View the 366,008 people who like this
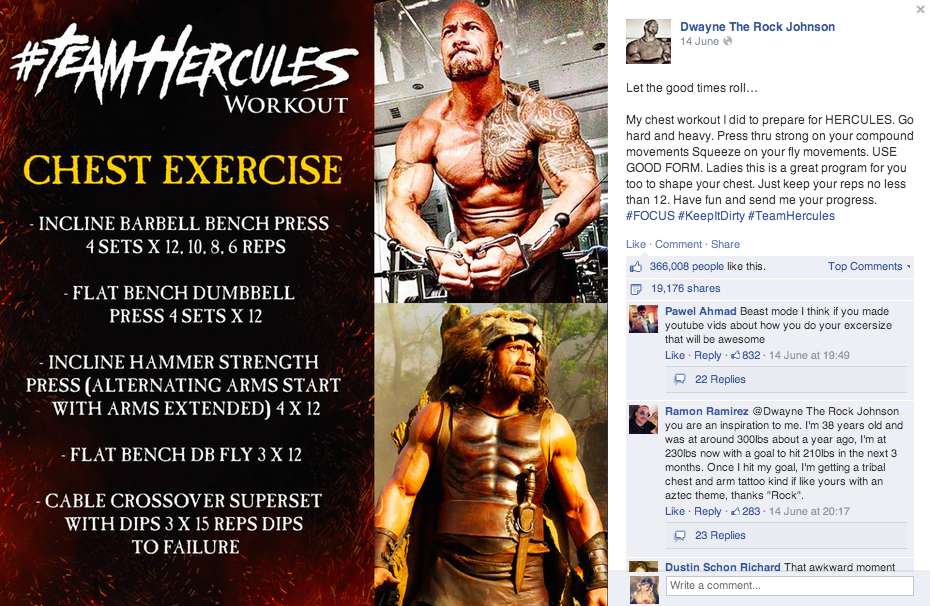The width and height of the screenshot is (930, 606). point(686,266)
